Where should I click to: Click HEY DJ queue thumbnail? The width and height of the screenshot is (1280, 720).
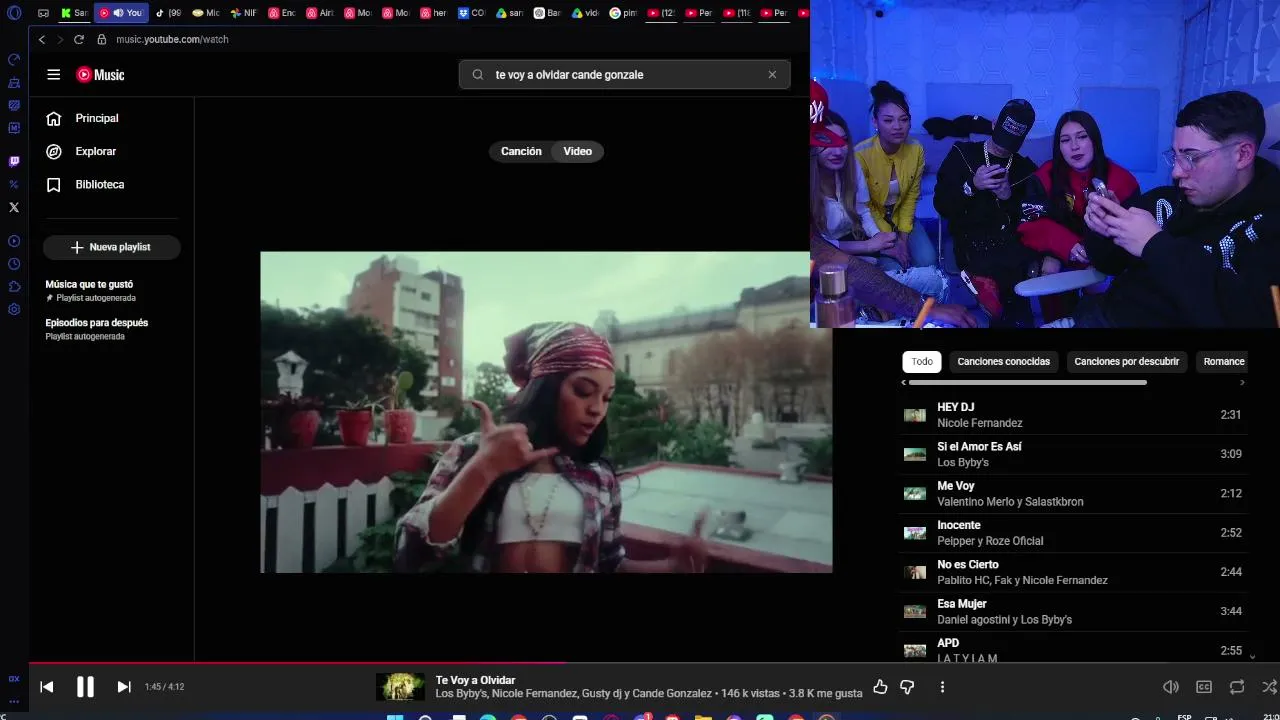point(915,415)
